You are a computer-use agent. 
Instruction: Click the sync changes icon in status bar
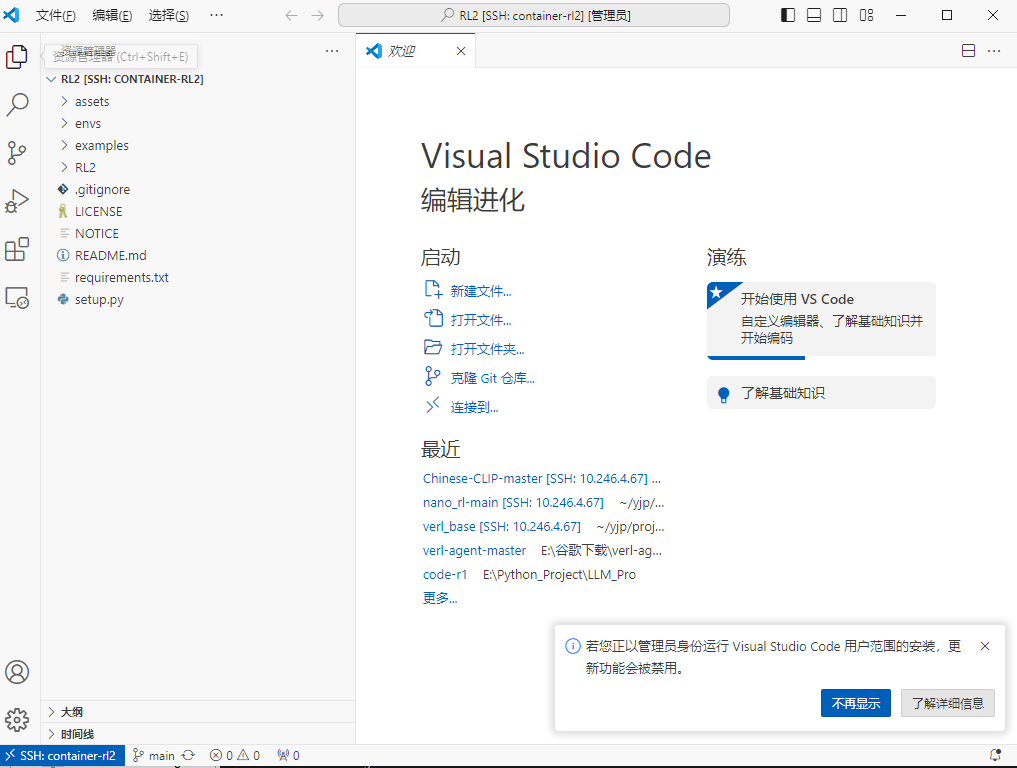click(x=188, y=756)
